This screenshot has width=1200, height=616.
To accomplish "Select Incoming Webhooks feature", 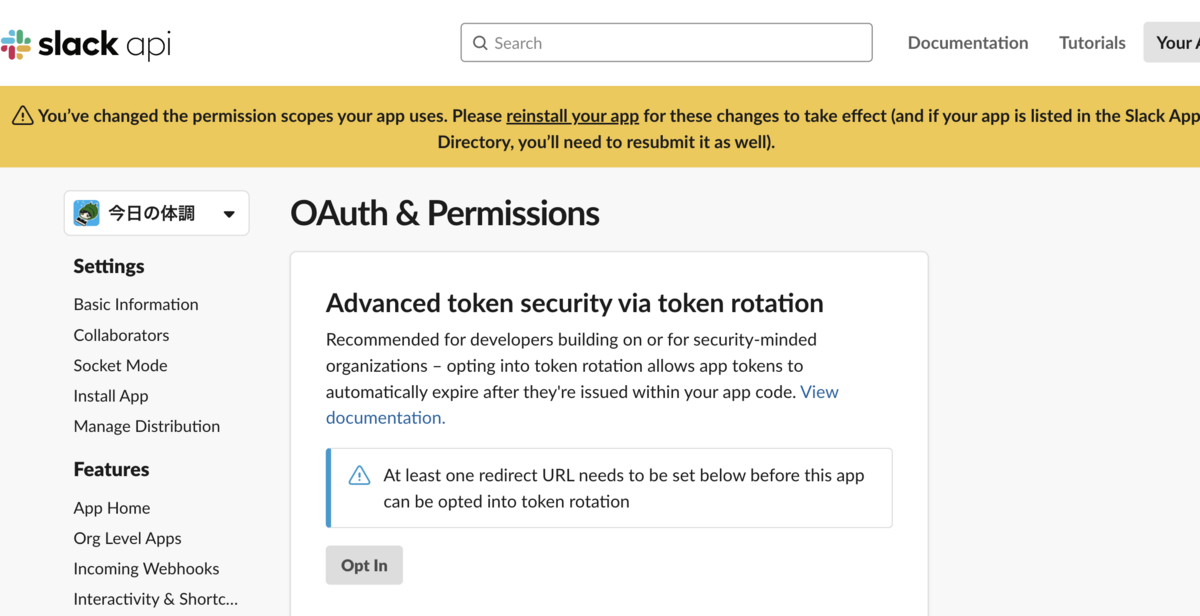I will [x=146, y=568].
